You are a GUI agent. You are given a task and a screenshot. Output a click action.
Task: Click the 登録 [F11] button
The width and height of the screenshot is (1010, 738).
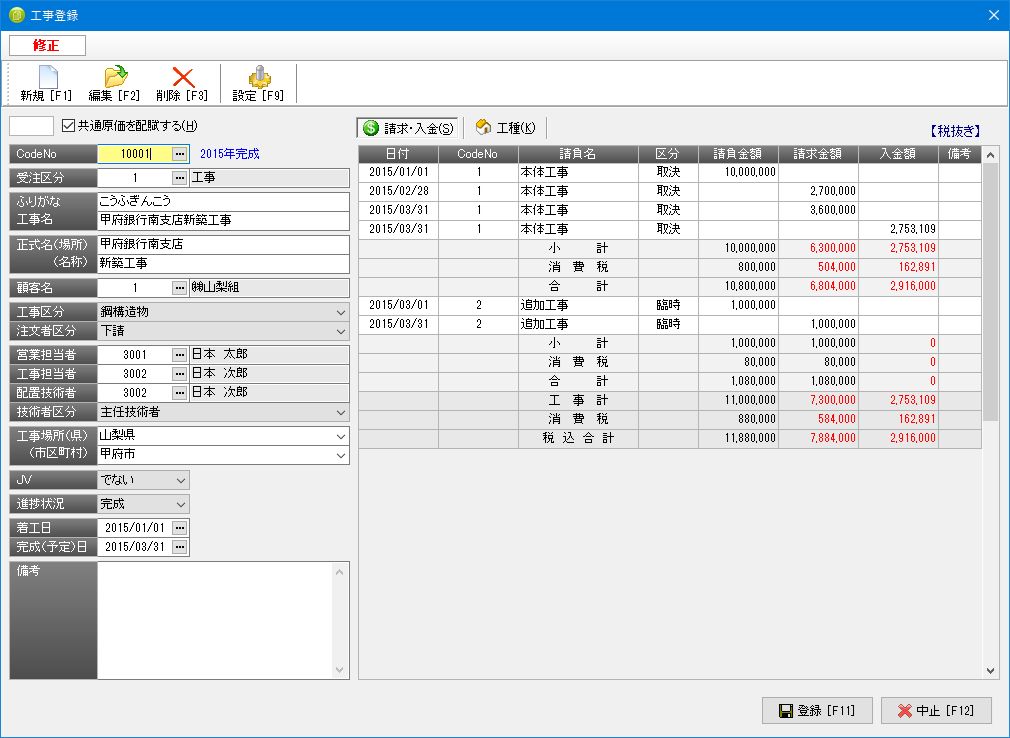(x=817, y=710)
